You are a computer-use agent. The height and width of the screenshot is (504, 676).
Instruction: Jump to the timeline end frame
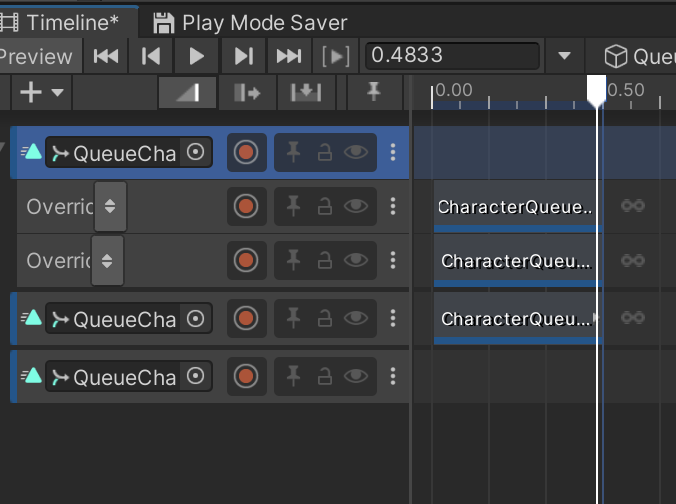click(x=288, y=56)
